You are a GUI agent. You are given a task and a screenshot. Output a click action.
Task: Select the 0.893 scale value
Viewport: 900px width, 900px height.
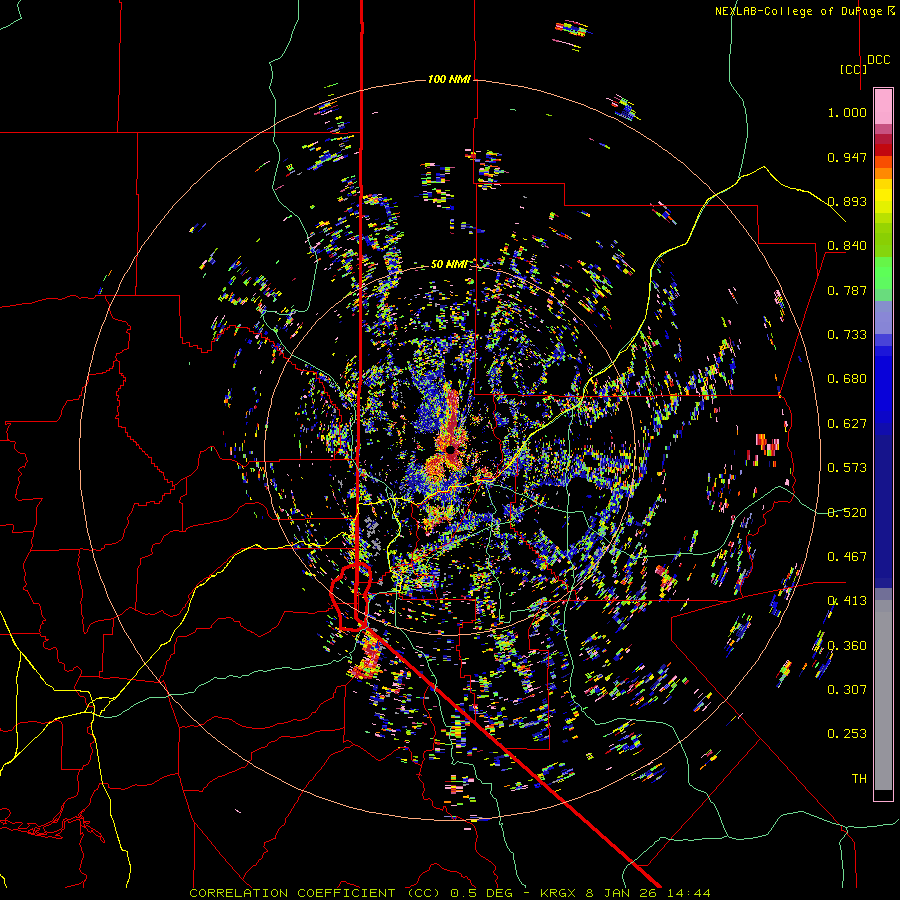[847, 201]
